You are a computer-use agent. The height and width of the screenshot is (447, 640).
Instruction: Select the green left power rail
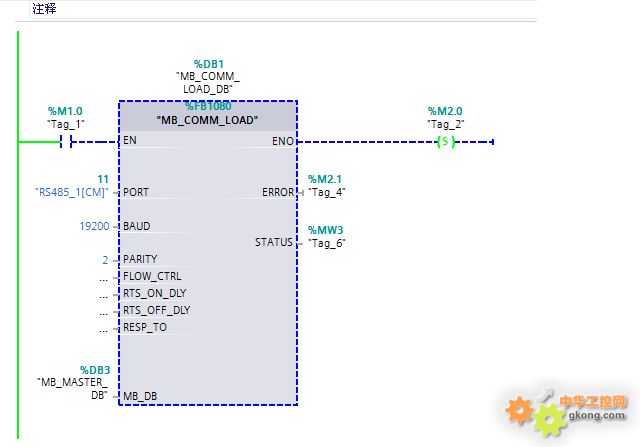tap(18, 235)
